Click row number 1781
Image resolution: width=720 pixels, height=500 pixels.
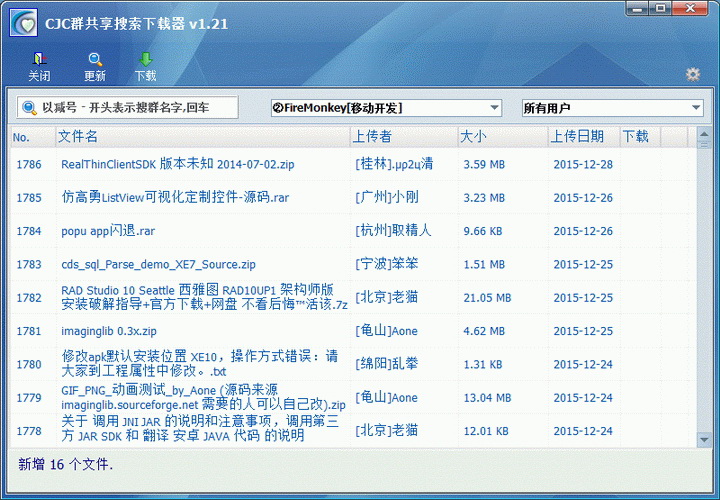pyautogui.click(x=29, y=331)
